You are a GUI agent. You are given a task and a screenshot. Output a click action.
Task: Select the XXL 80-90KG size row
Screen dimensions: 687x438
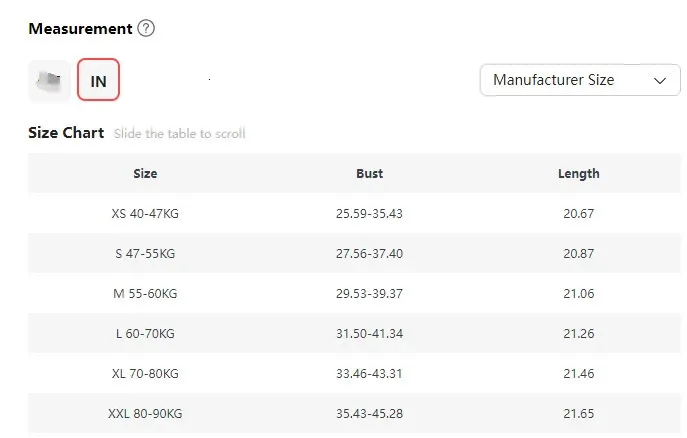(145, 413)
